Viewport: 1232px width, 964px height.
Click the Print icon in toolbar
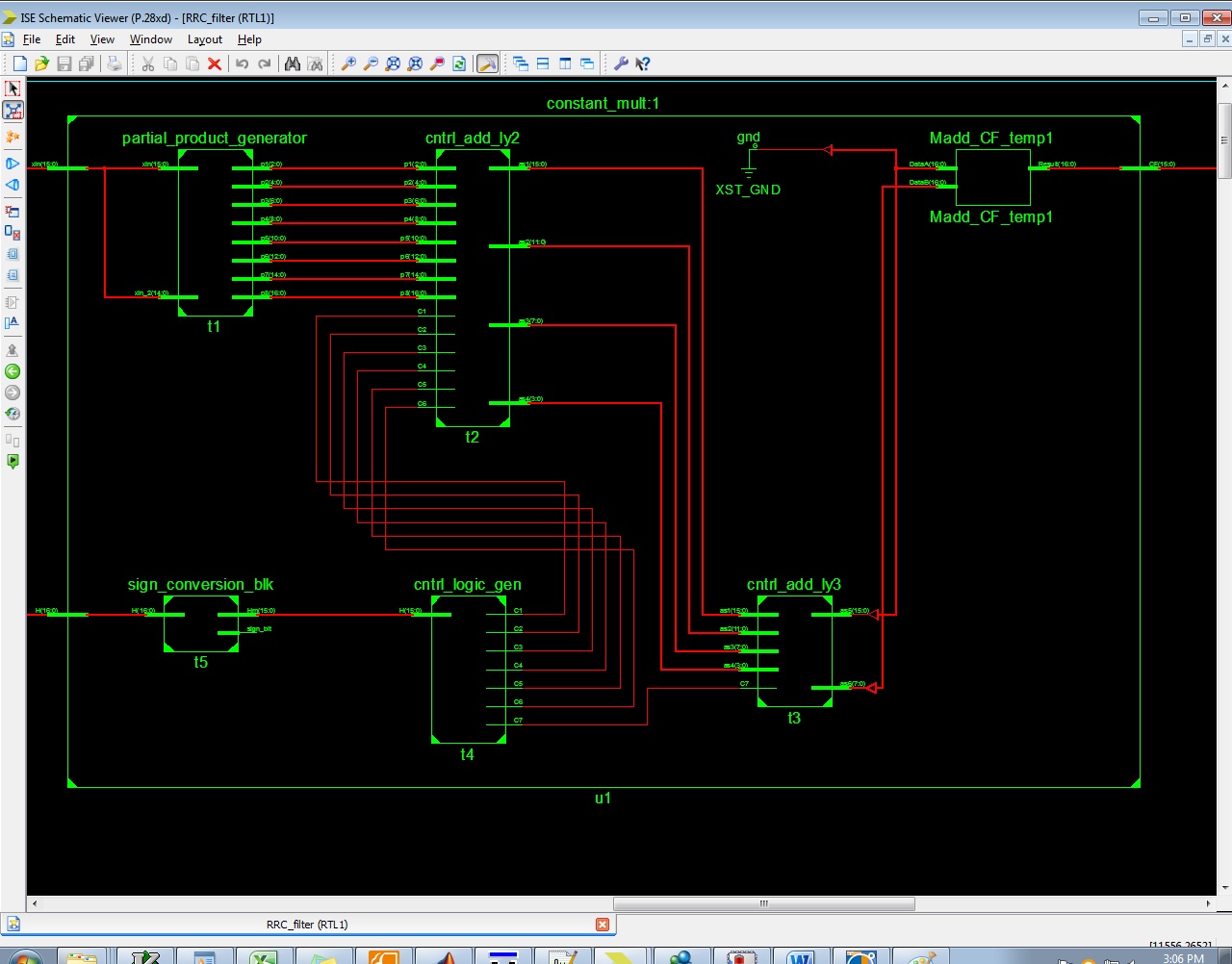point(115,63)
